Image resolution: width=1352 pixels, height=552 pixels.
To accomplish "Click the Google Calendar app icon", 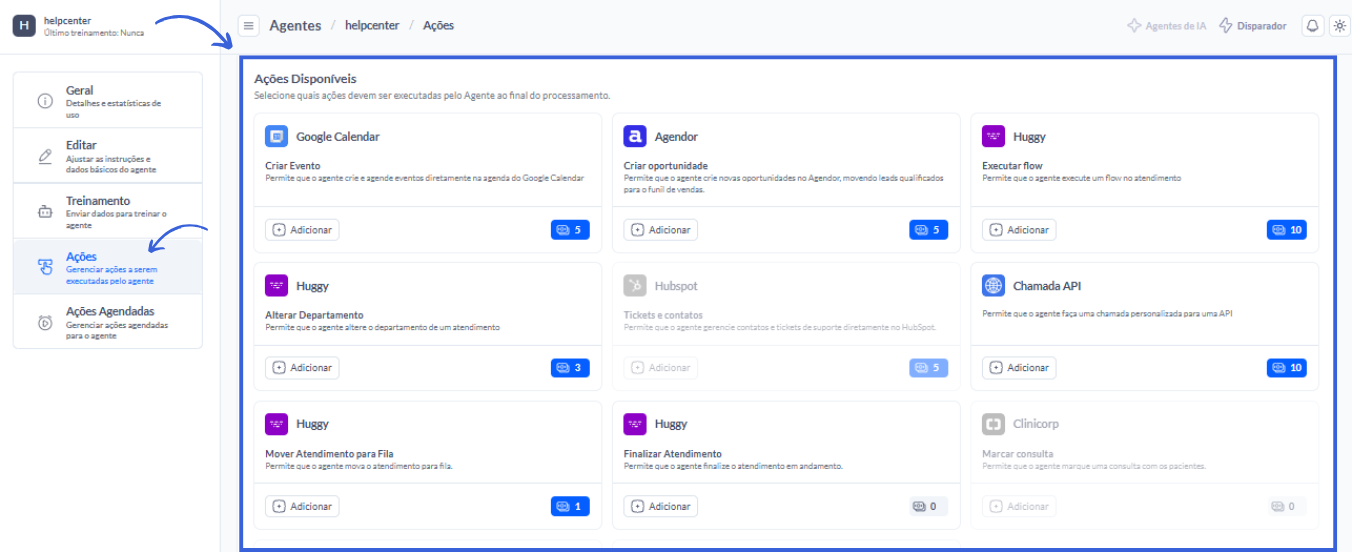I will coord(276,136).
